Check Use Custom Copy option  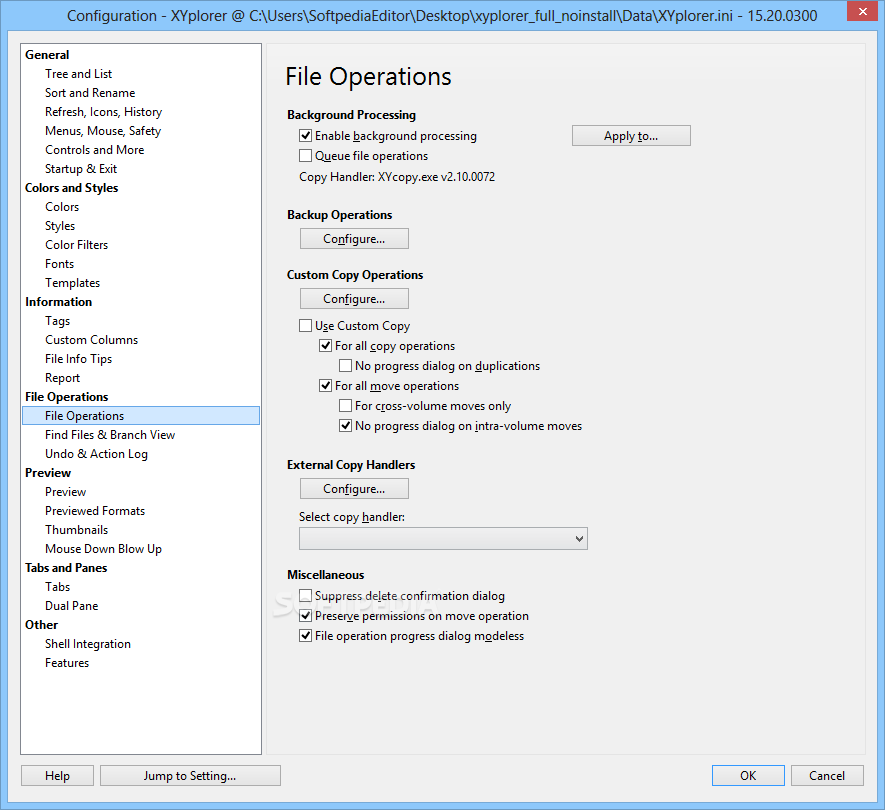point(305,325)
